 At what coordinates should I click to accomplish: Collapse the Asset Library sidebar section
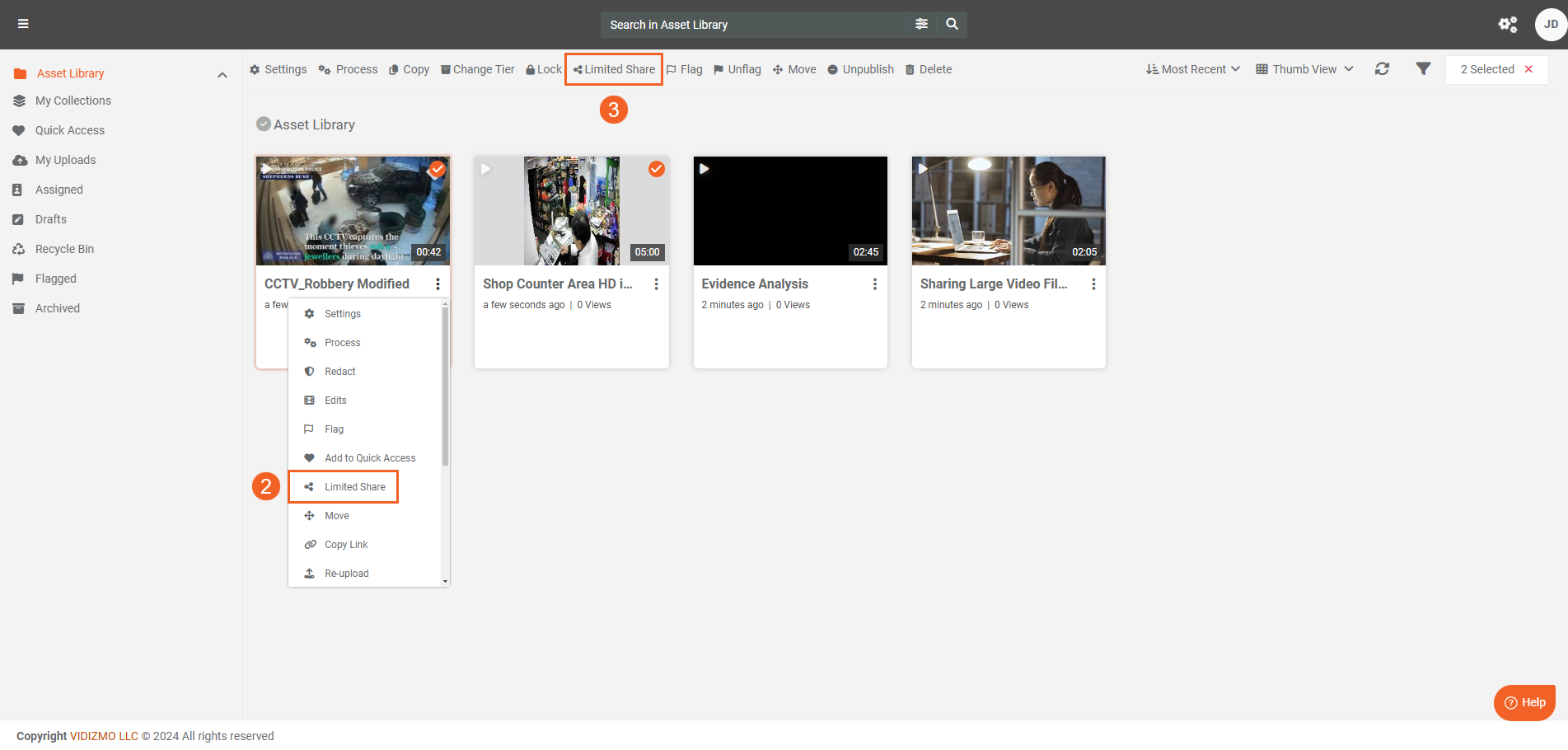click(x=222, y=74)
